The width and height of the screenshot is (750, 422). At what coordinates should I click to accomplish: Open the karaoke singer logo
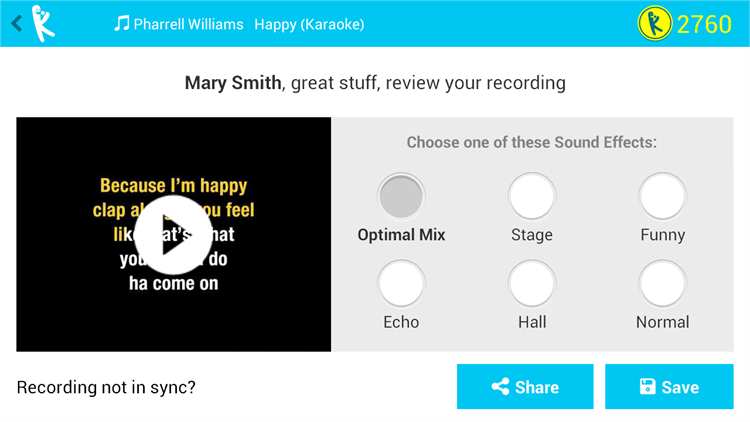click(43, 23)
